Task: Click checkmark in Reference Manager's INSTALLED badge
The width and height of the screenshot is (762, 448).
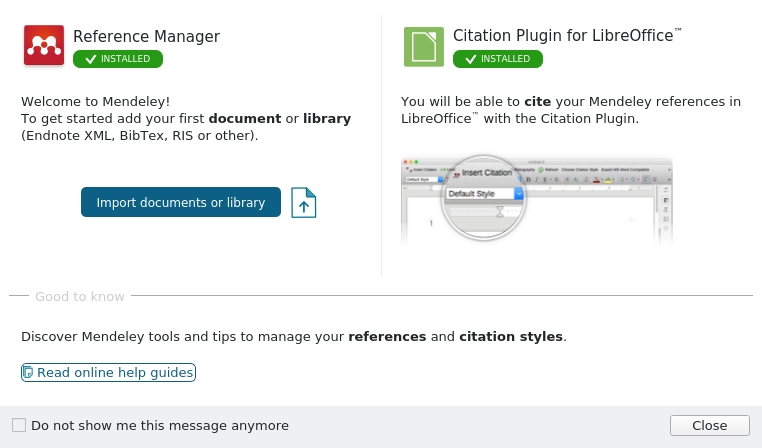Action: [x=91, y=59]
